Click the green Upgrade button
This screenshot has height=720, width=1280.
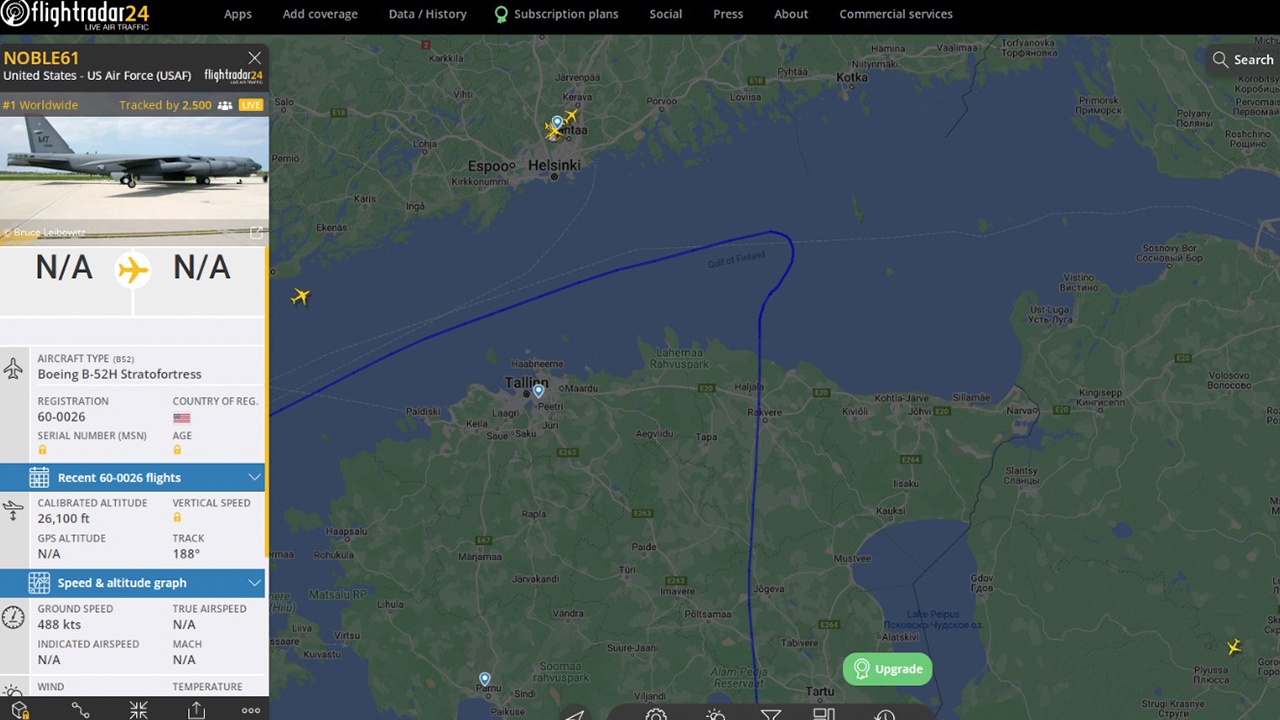[888, 669]
